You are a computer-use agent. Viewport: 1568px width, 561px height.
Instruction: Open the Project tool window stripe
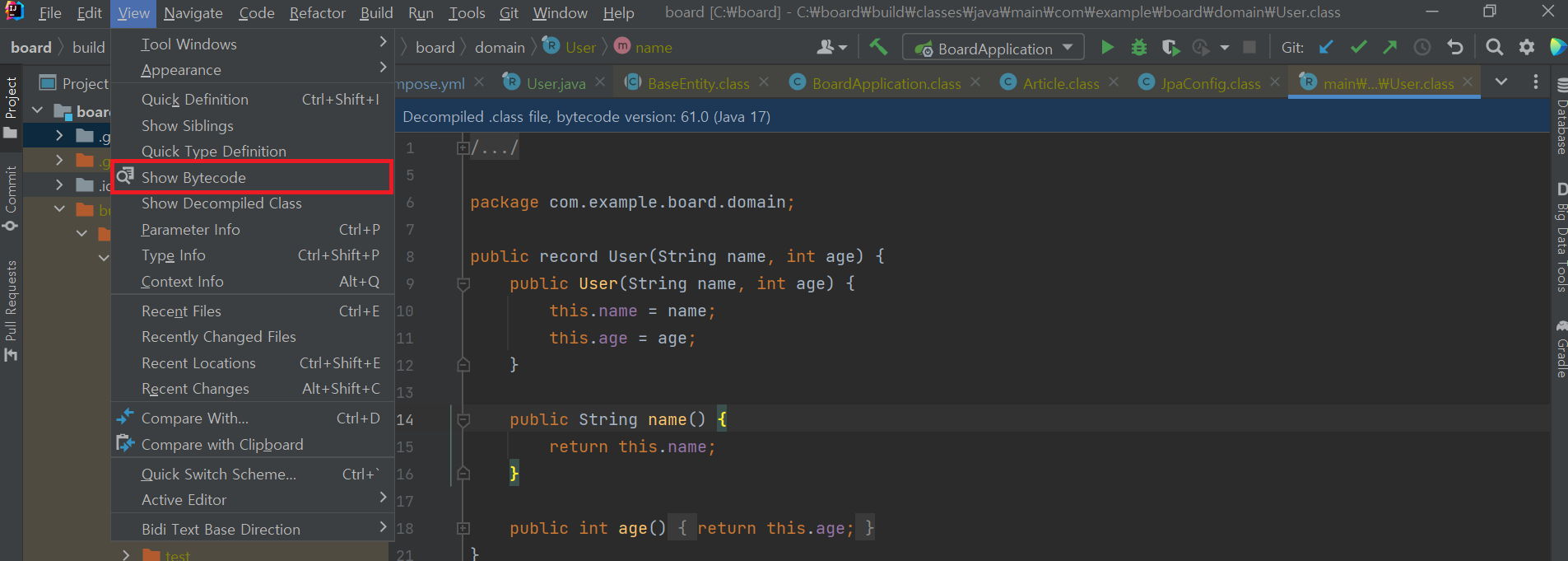[x=11, y=107]
